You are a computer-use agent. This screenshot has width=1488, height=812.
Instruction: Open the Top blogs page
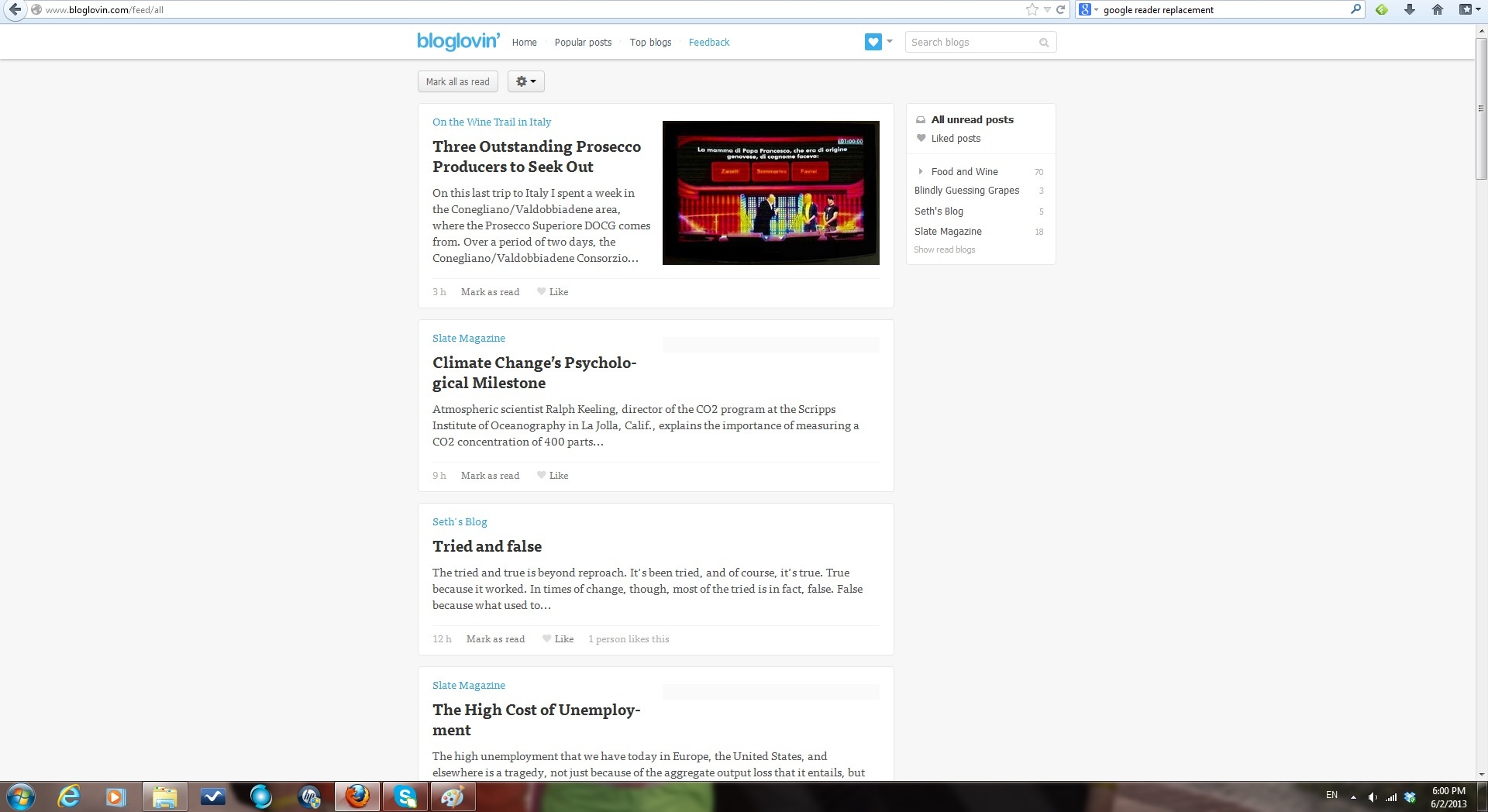(x=650, y=43)
